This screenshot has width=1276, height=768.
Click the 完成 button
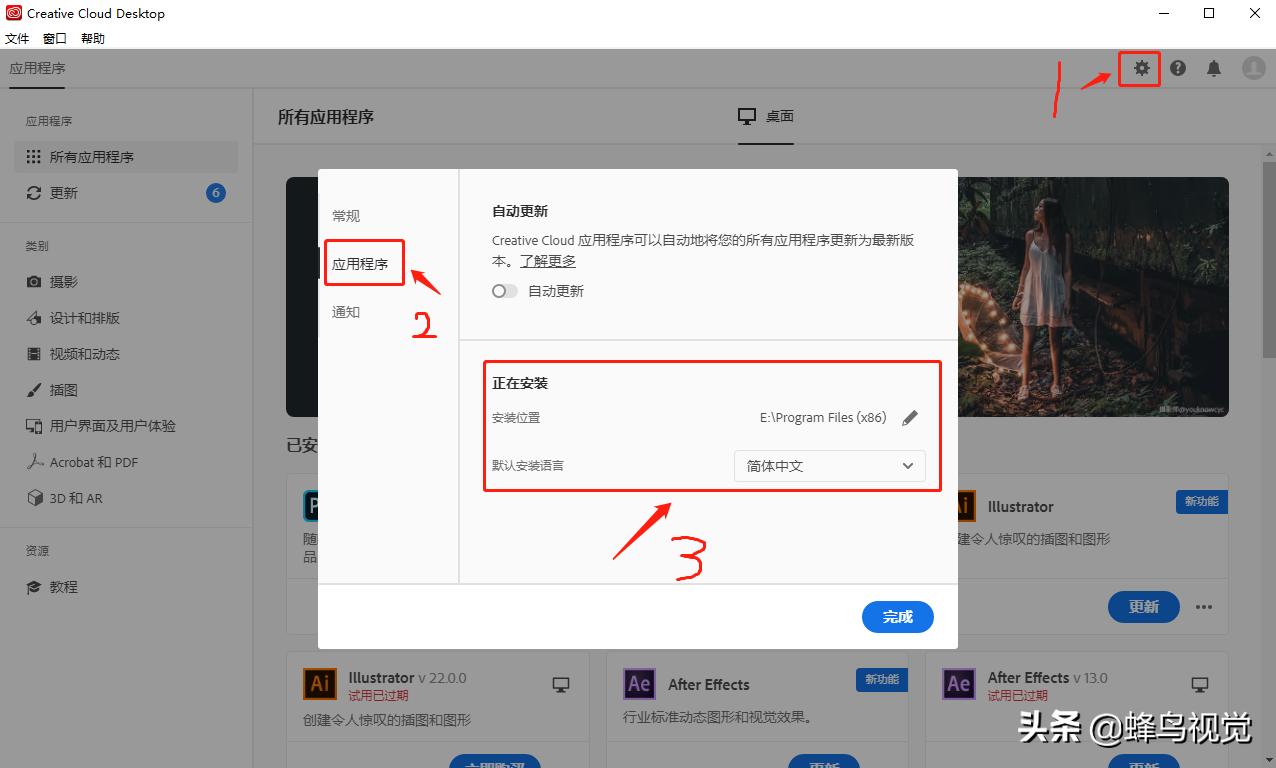click(897, 617)
